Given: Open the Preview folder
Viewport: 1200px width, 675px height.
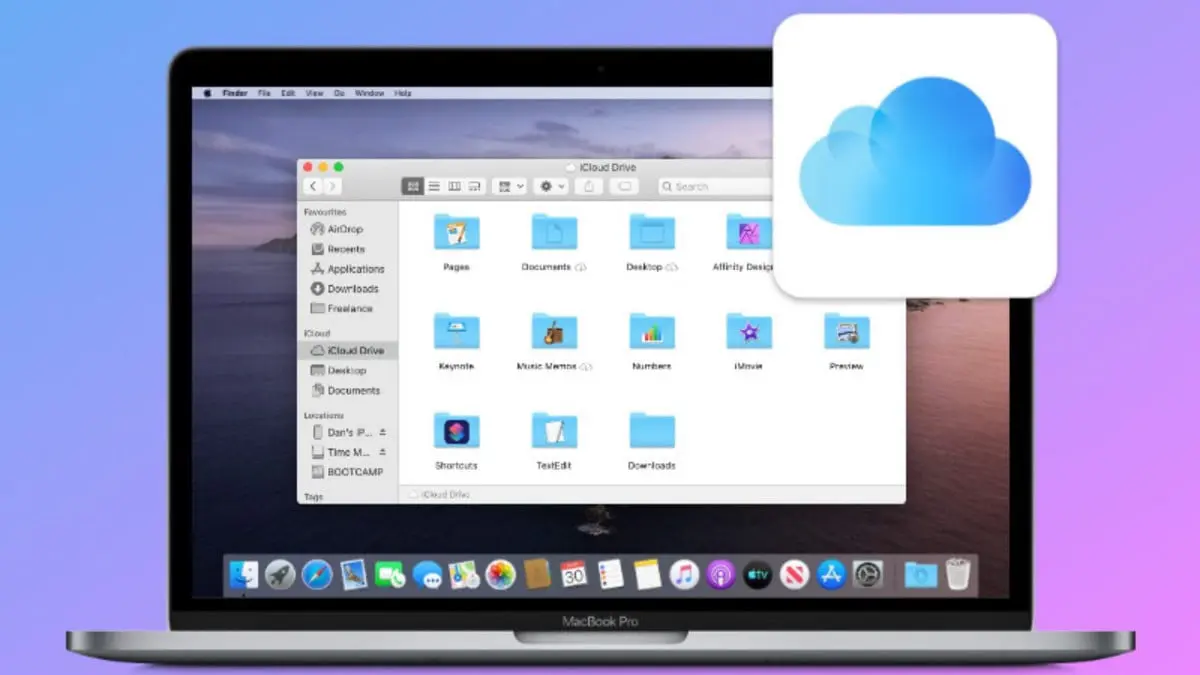Looking at the screenshot, I should click(846, 331).
